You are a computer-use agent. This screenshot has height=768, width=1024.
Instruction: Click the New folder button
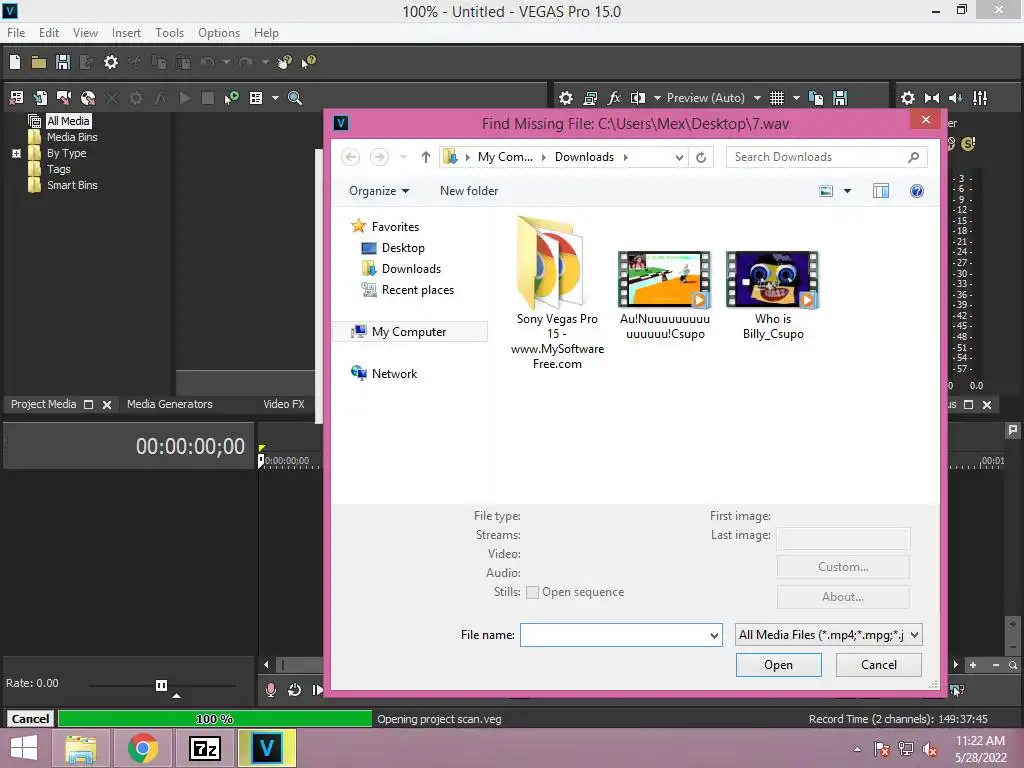pos(469,191)
